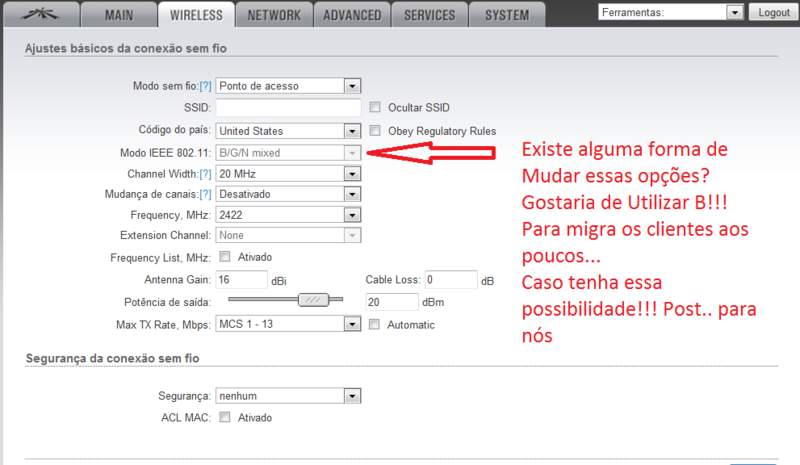Switch to the SYSTEM tab

coord(507,15)
